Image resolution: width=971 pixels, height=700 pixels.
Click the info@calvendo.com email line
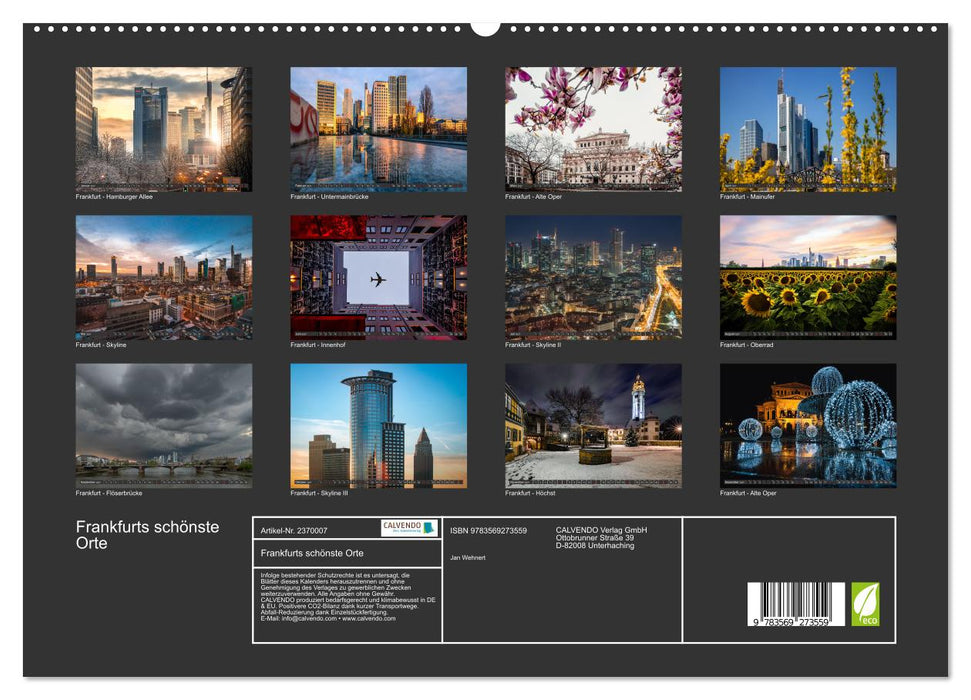pyautogui.click(x=328, y=618)
